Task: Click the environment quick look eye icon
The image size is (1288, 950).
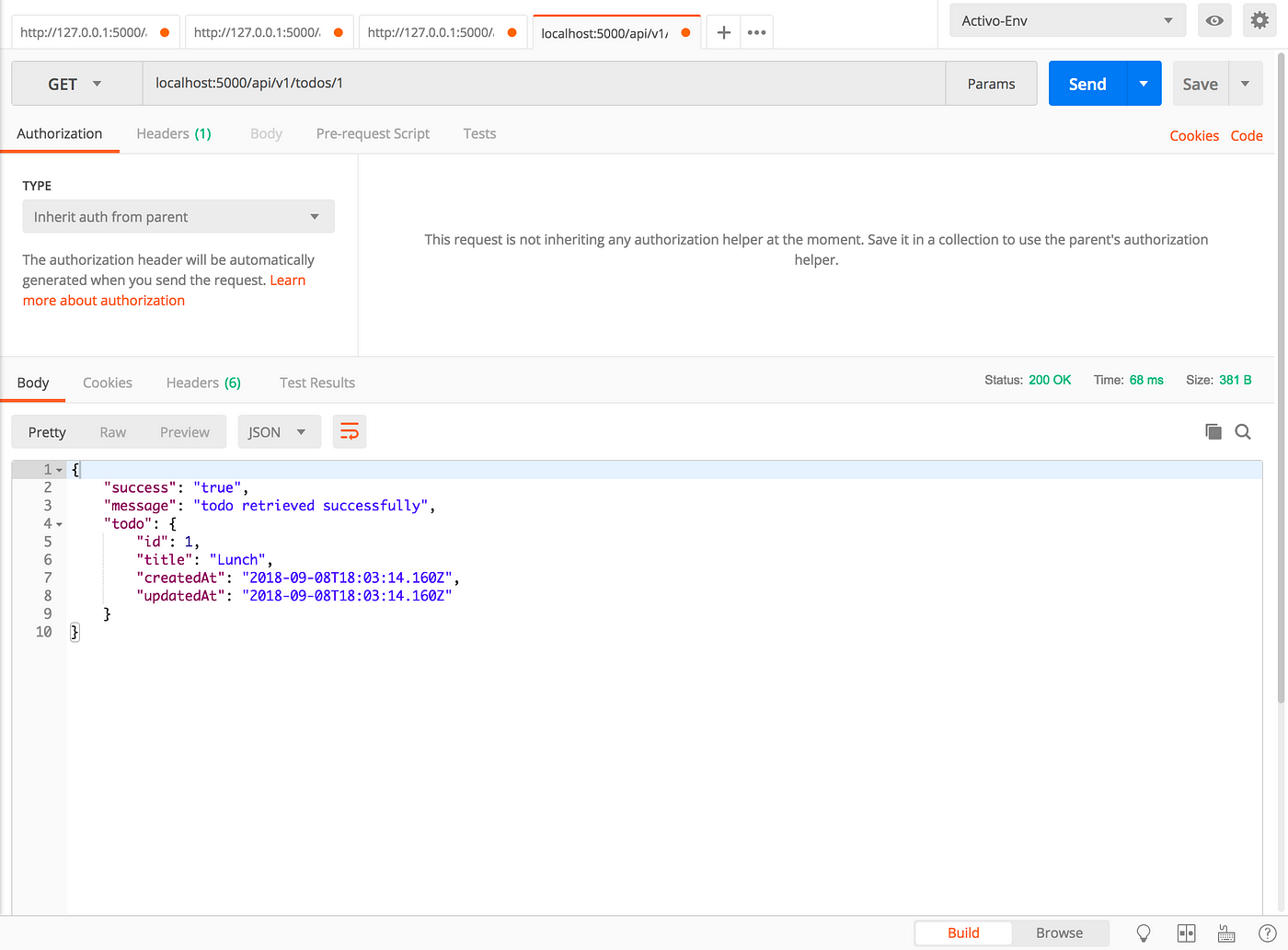Action: click(1214, 20)
